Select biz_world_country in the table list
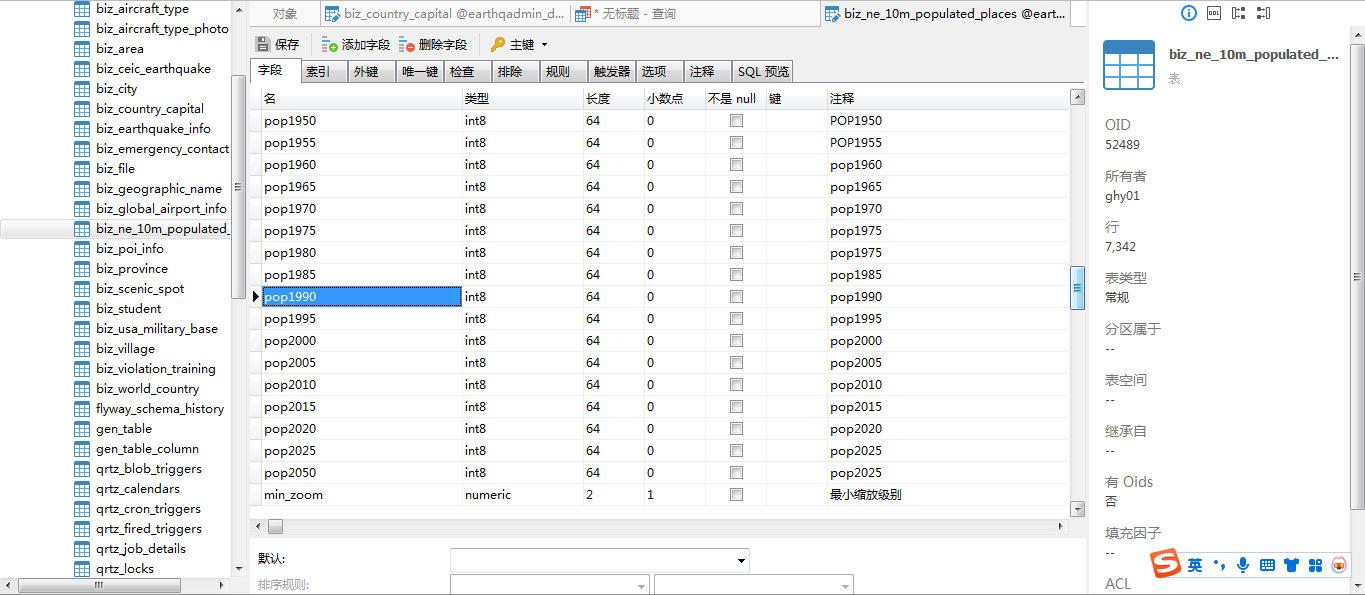 coord(147,389)
